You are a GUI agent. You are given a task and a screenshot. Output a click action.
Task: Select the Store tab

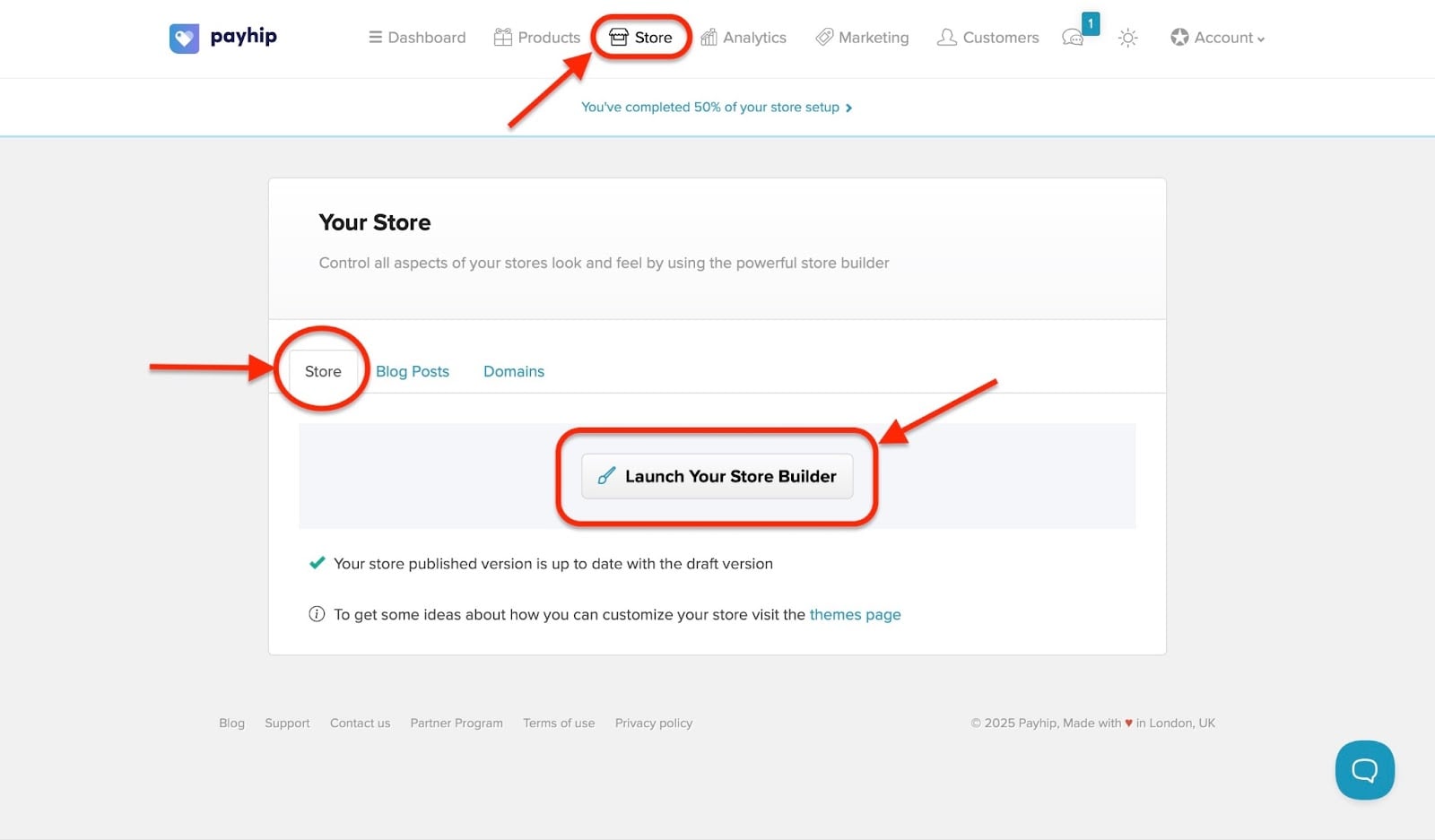[323, 371]
